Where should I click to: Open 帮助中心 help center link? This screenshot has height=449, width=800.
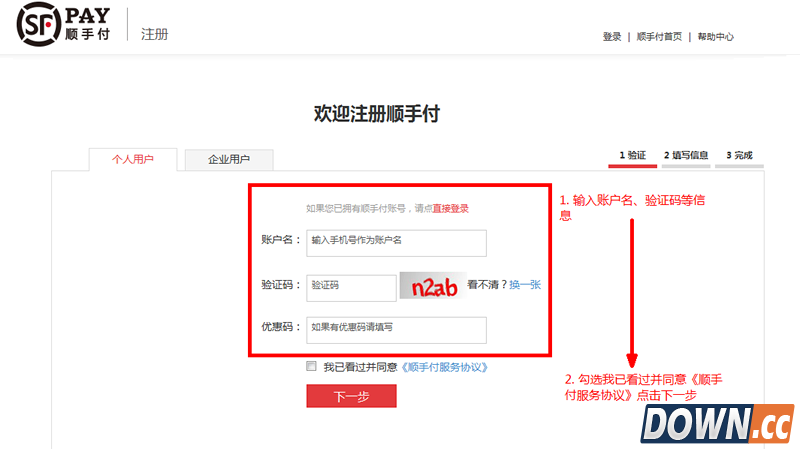tap(716, 37)
